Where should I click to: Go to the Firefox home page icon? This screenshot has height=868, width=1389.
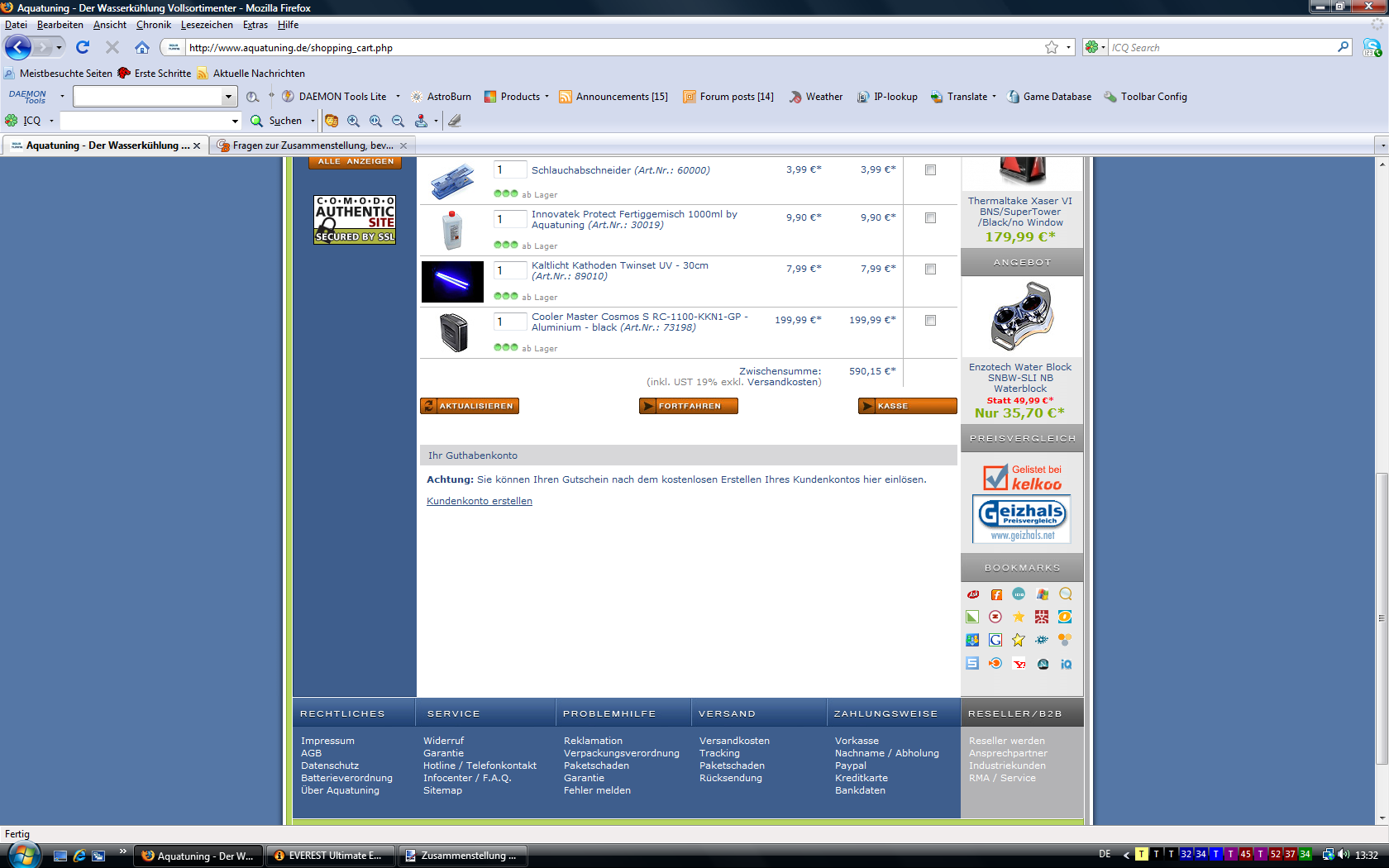coord(142,47)
